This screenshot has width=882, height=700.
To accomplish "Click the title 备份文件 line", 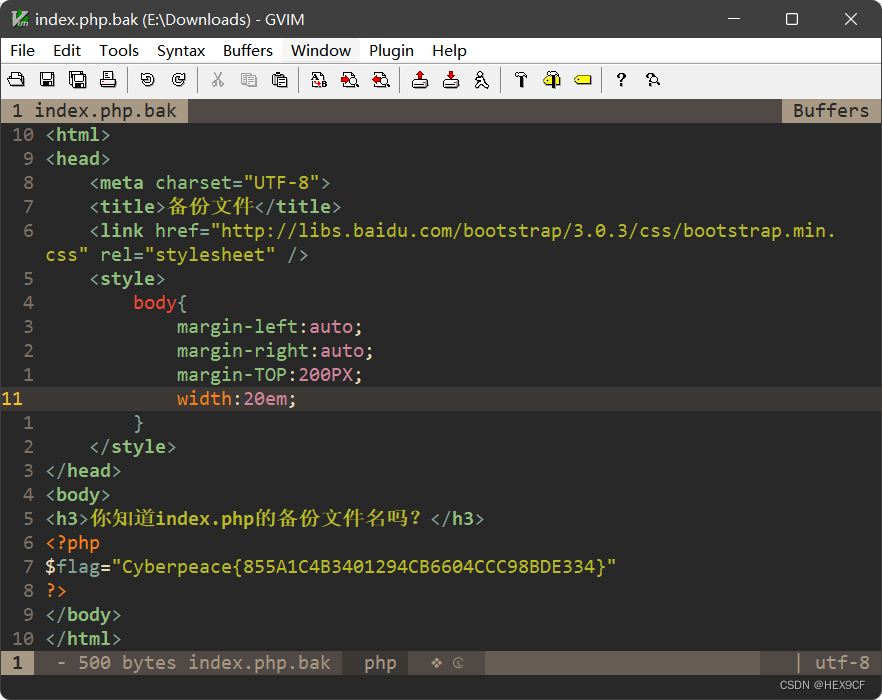I will [x=215, y=207].
